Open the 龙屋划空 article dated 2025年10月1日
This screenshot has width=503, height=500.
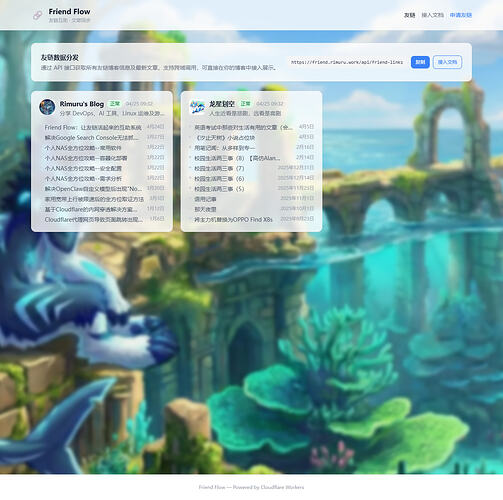point(205,209)
